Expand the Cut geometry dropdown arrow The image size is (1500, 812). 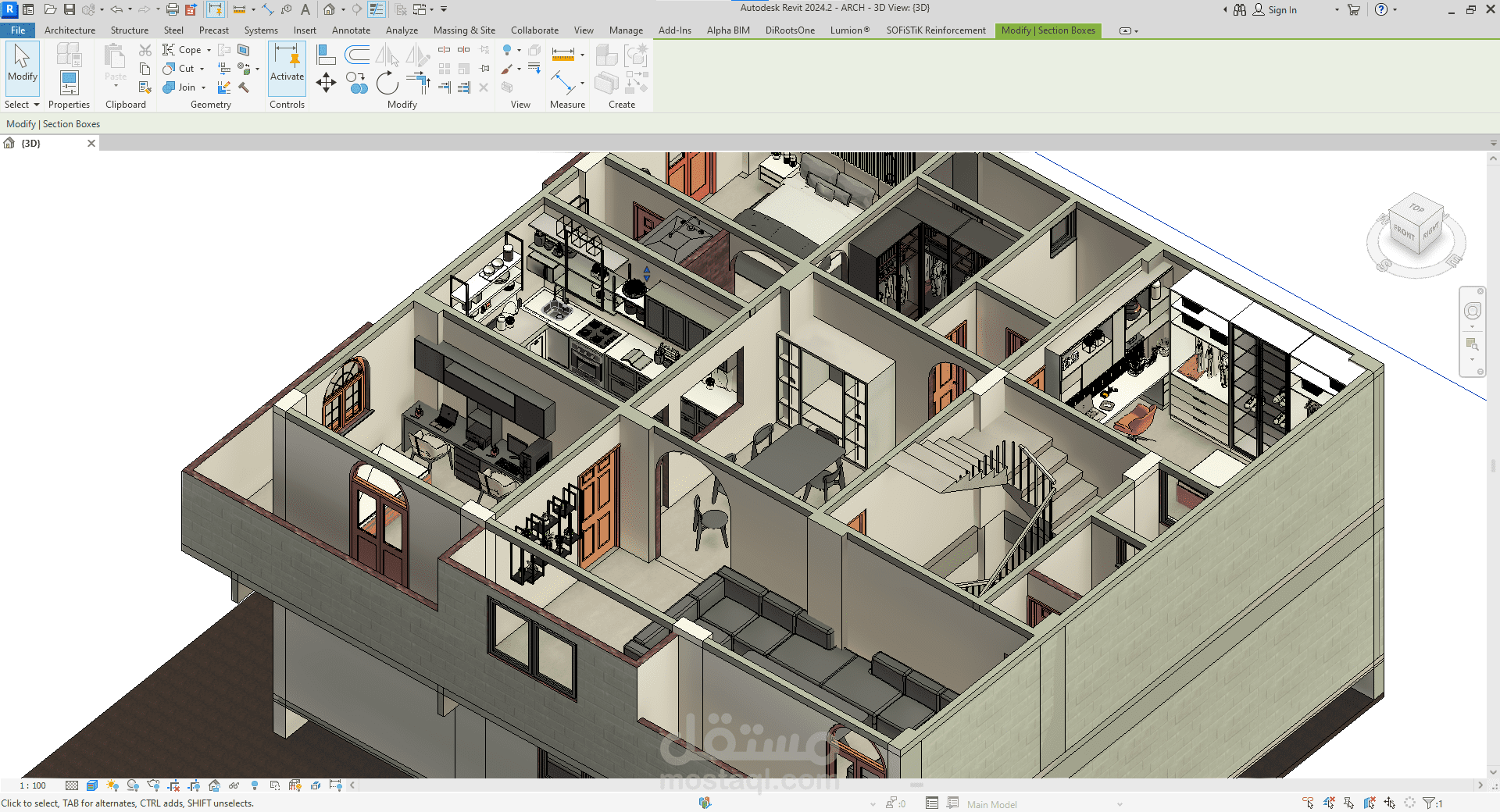coord(202,69)
